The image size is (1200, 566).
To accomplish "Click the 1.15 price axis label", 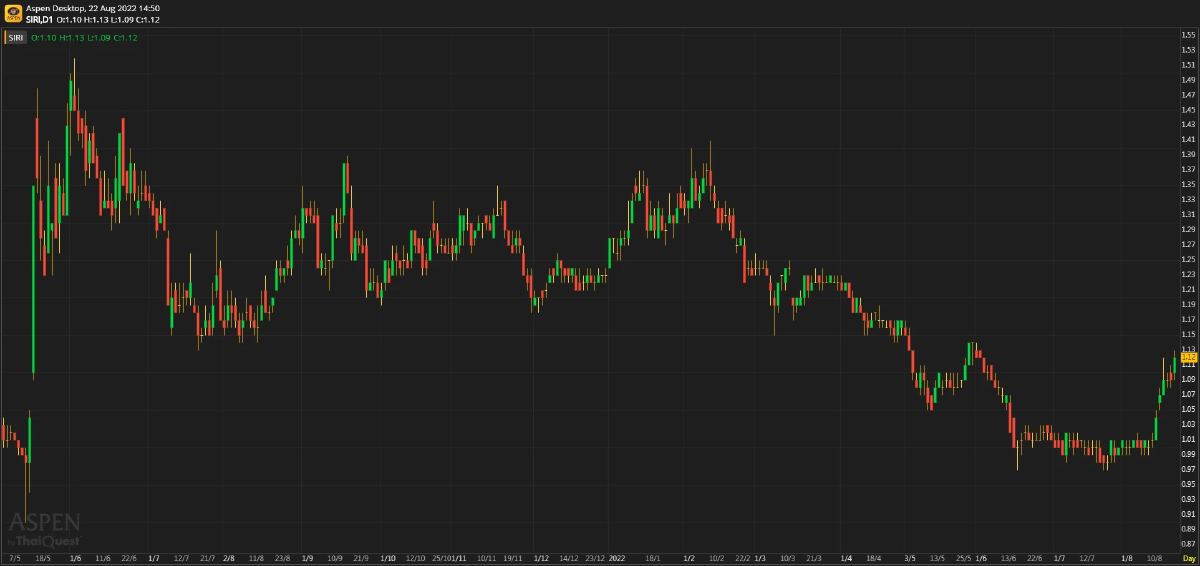I will (1188, 335).
